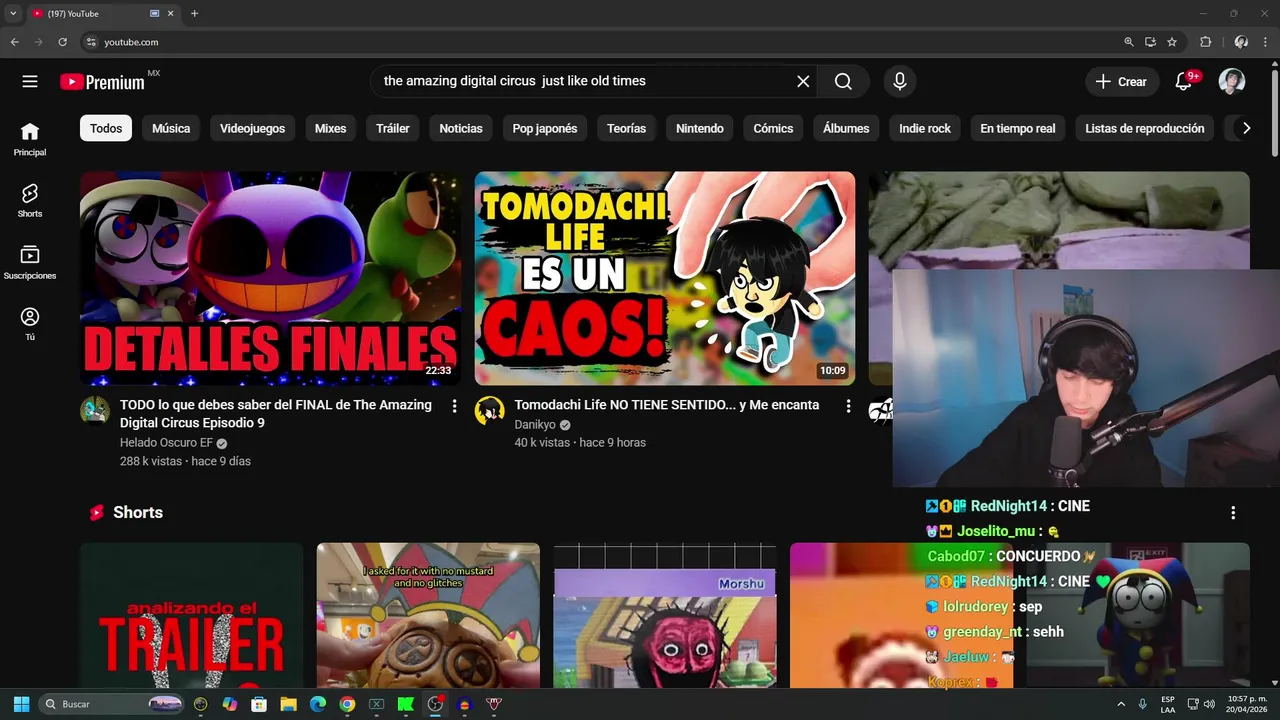This screenshot has height=720, width=1280.
Task: Open a new browser tab
Action: [x=194, y=13]
